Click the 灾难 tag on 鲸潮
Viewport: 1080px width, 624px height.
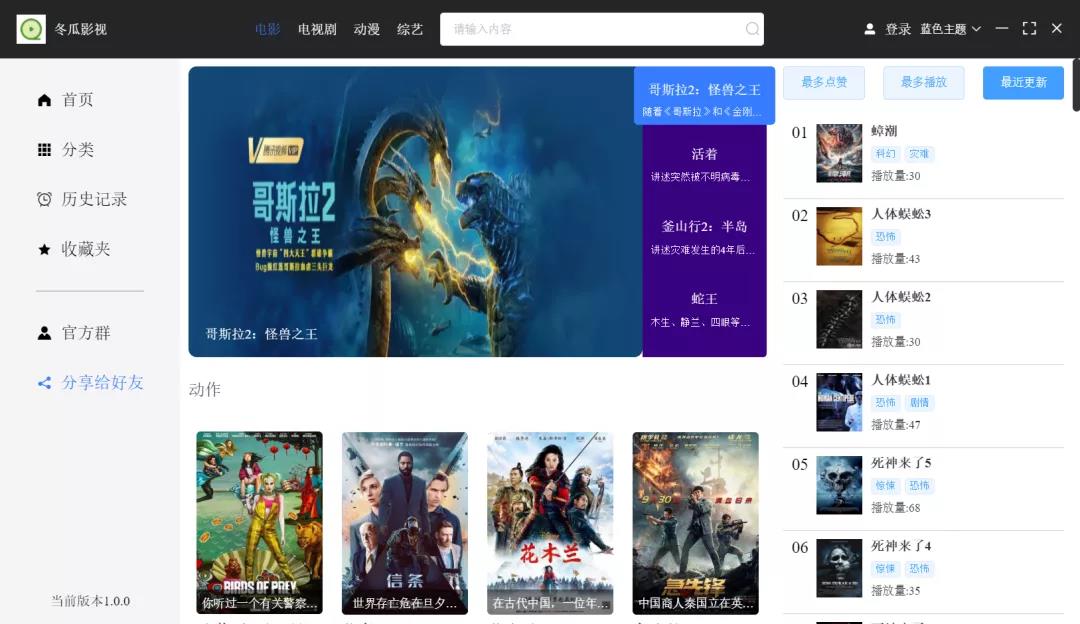click(919, 154)
